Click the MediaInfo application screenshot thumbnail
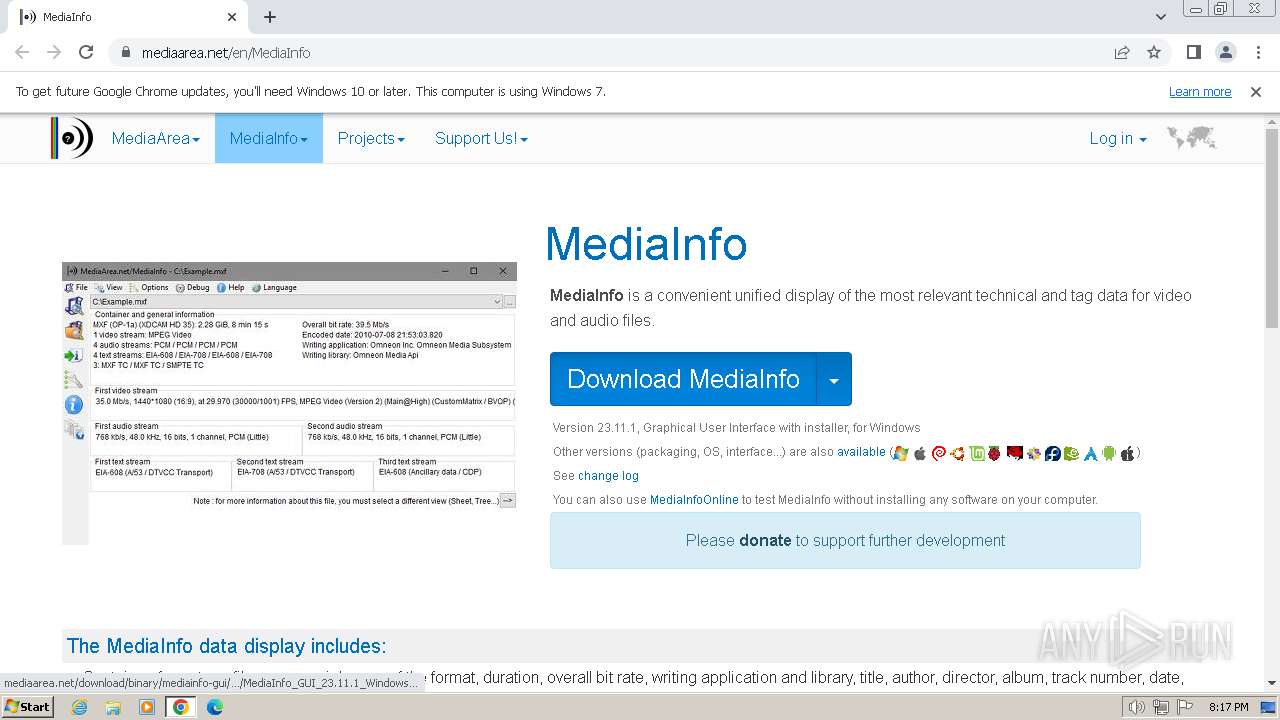The width and height of the screenshot is (1280, 720). tap(289, 403)
